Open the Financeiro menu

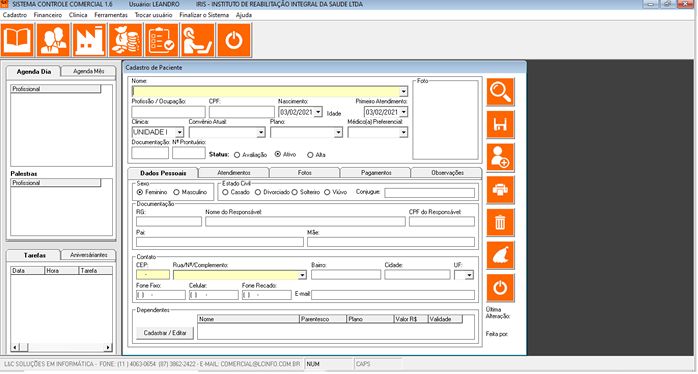click(48, 15)
